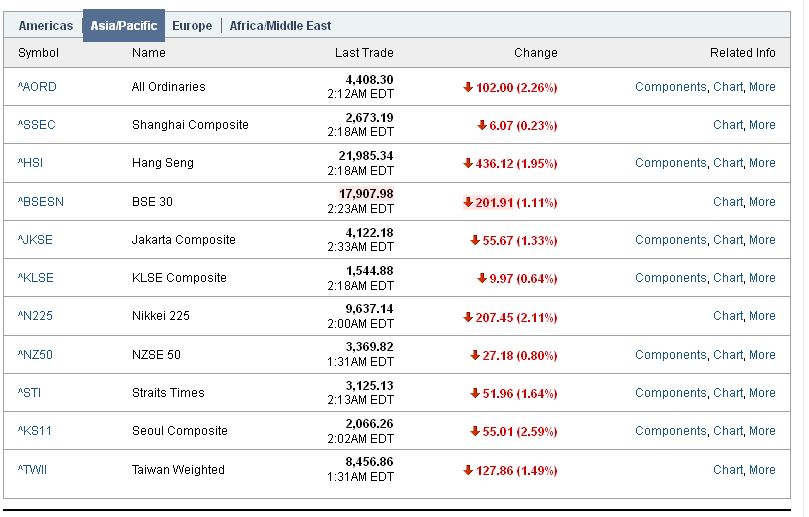Switch to the Americas tab
This screenshot has width=809, height=517.
pos(45,26)
